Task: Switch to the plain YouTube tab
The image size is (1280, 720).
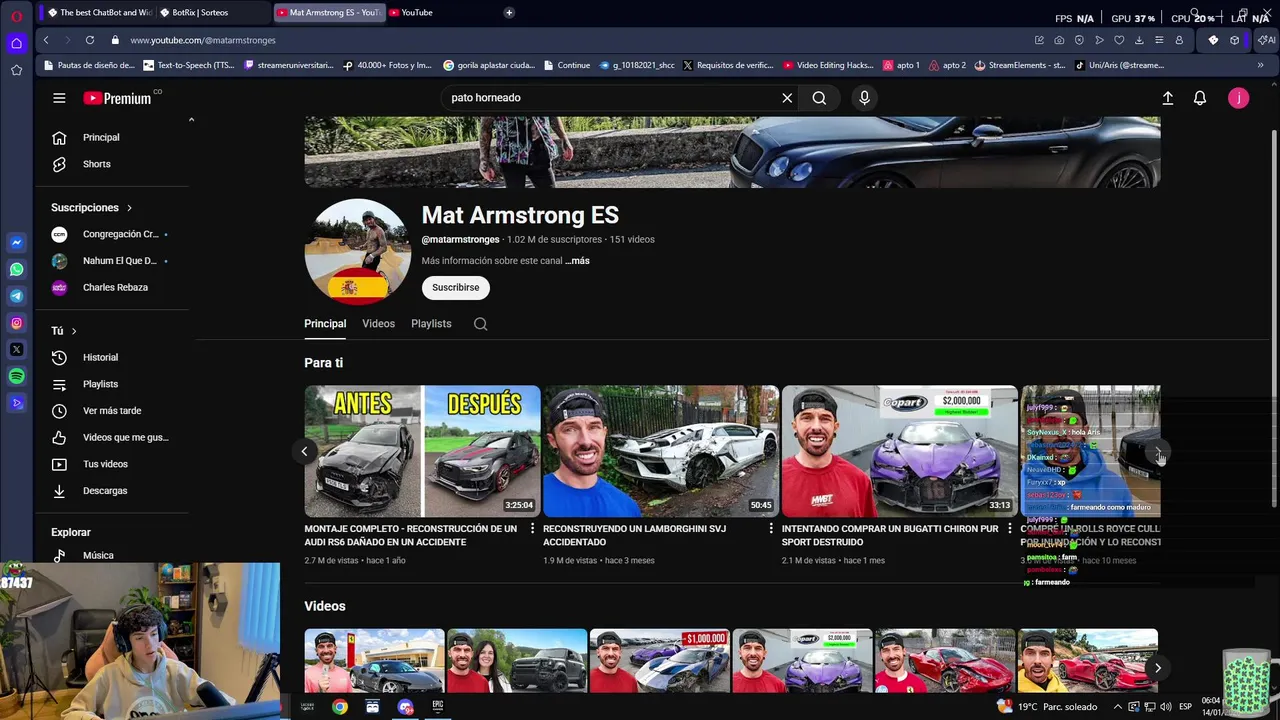Action: coord(440,13)
